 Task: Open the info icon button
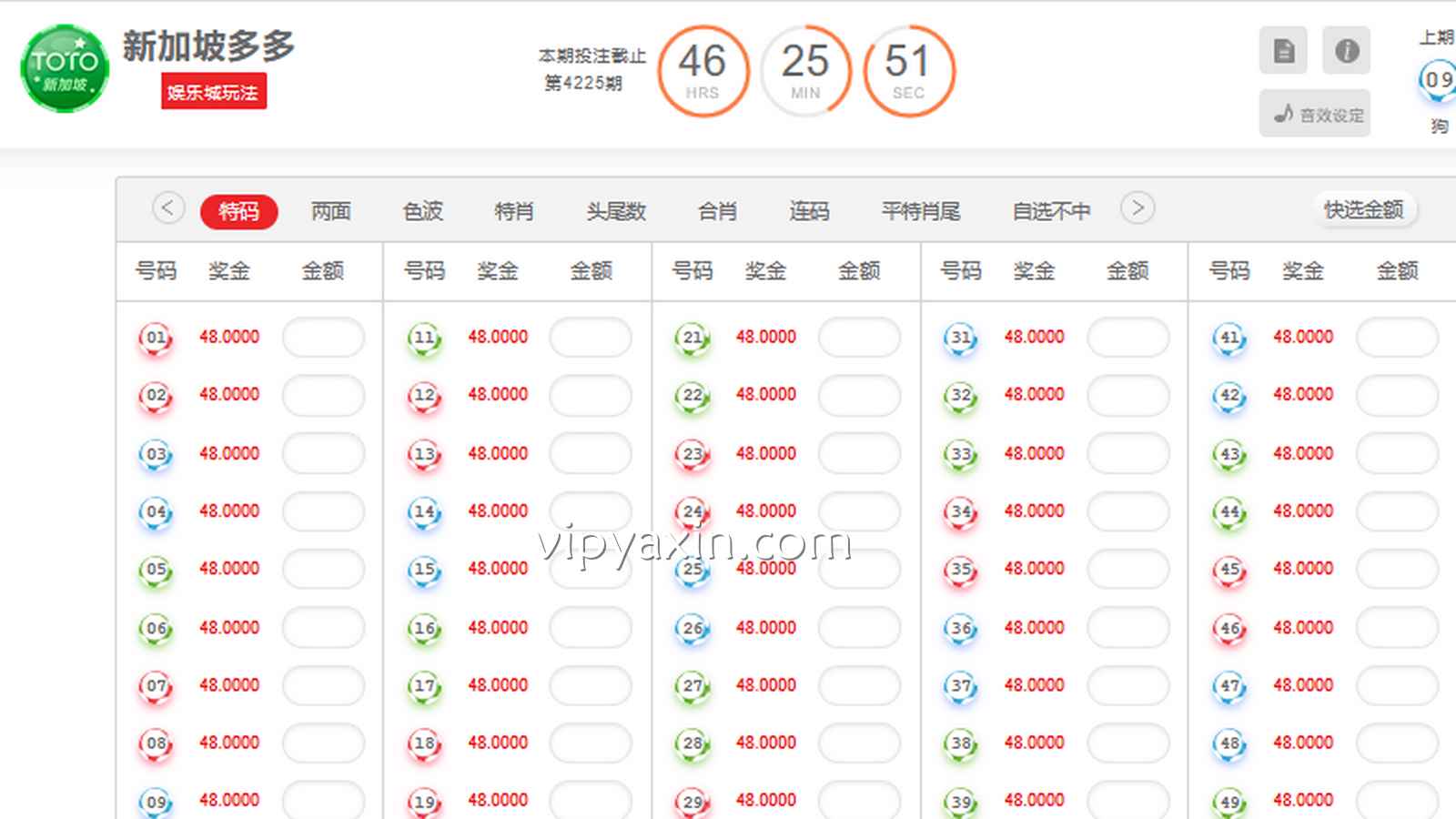point(1346,51)
